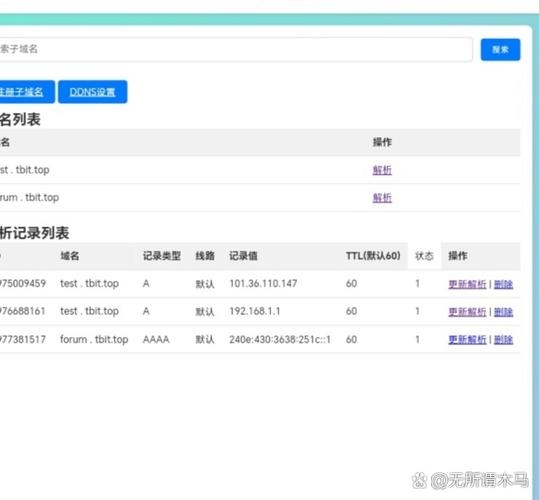Select the IPv6 value 240e:430:3638:251c::1

[x=280, y=340]
